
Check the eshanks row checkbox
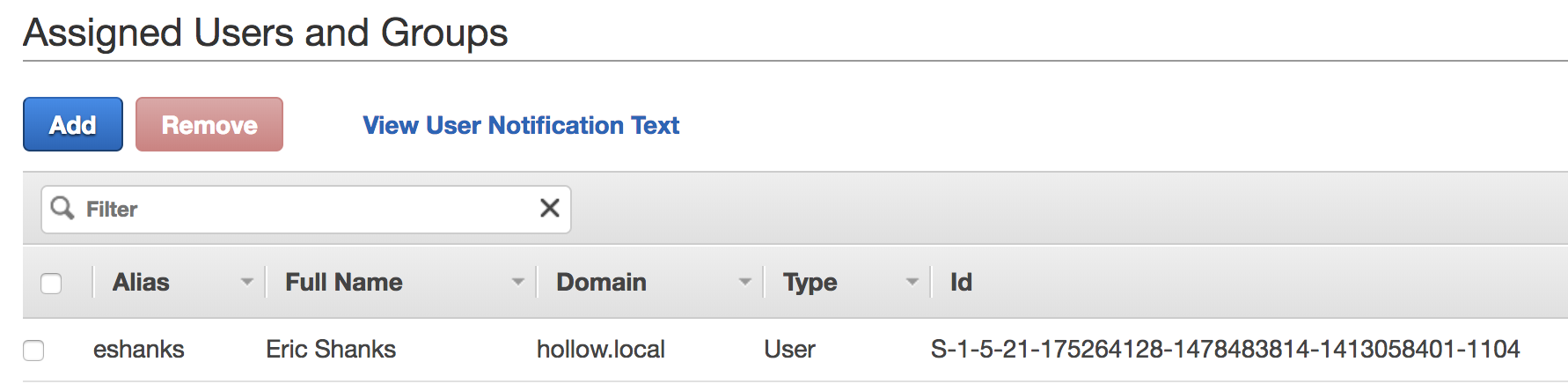click(x=33, y=350)
